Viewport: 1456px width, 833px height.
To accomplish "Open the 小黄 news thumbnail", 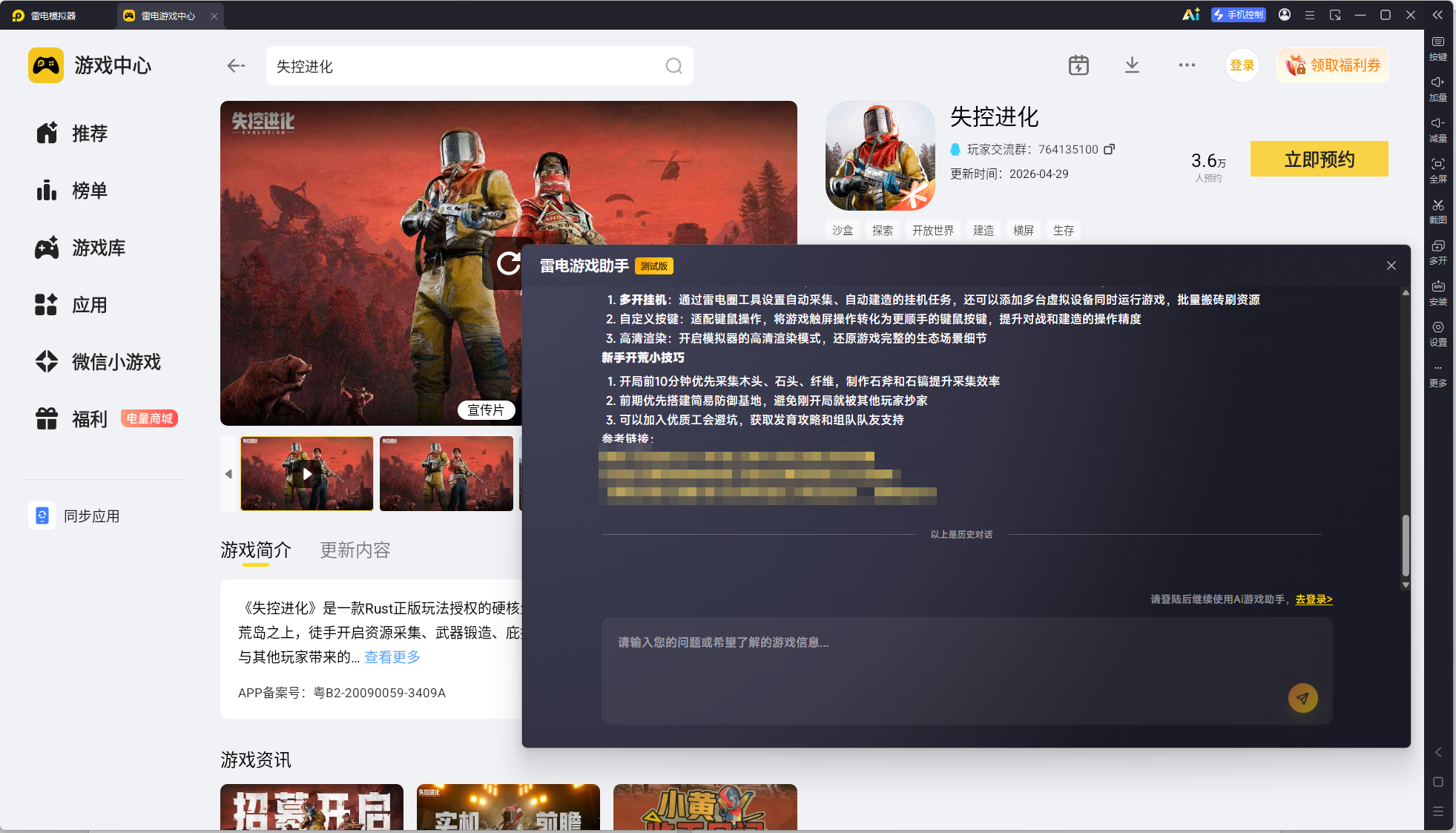I will click(x=705, y=807).
